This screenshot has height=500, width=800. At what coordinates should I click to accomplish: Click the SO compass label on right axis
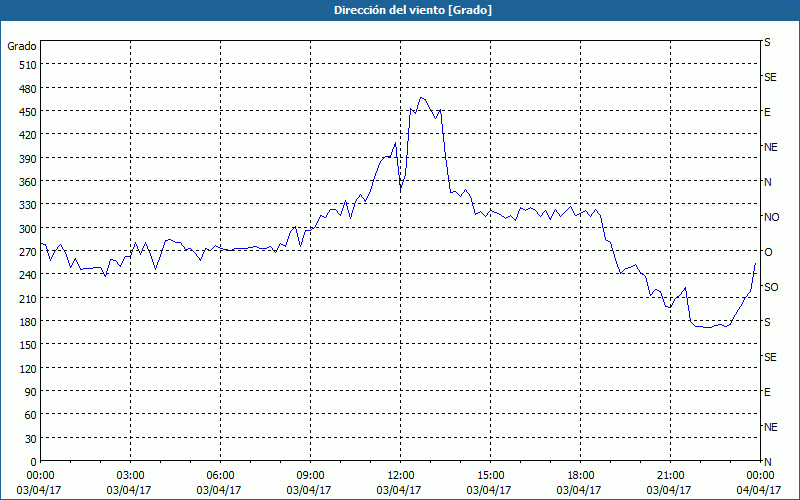tap(771, 287)
